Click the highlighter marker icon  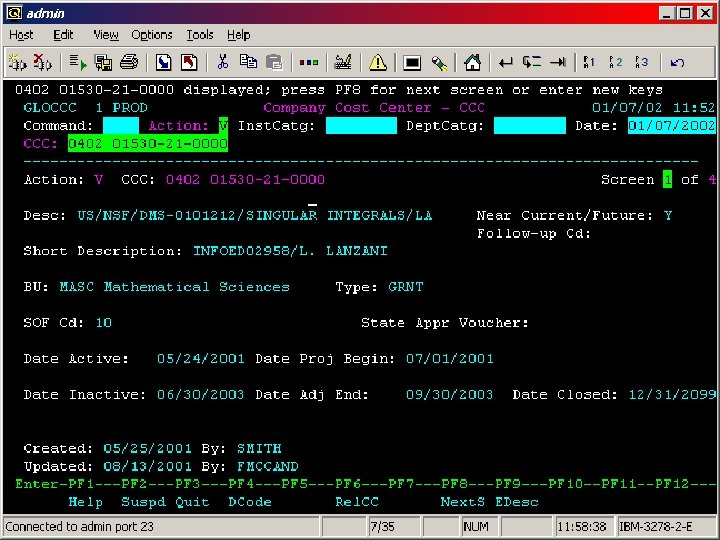pyautogui.click(x=439, y=62)
